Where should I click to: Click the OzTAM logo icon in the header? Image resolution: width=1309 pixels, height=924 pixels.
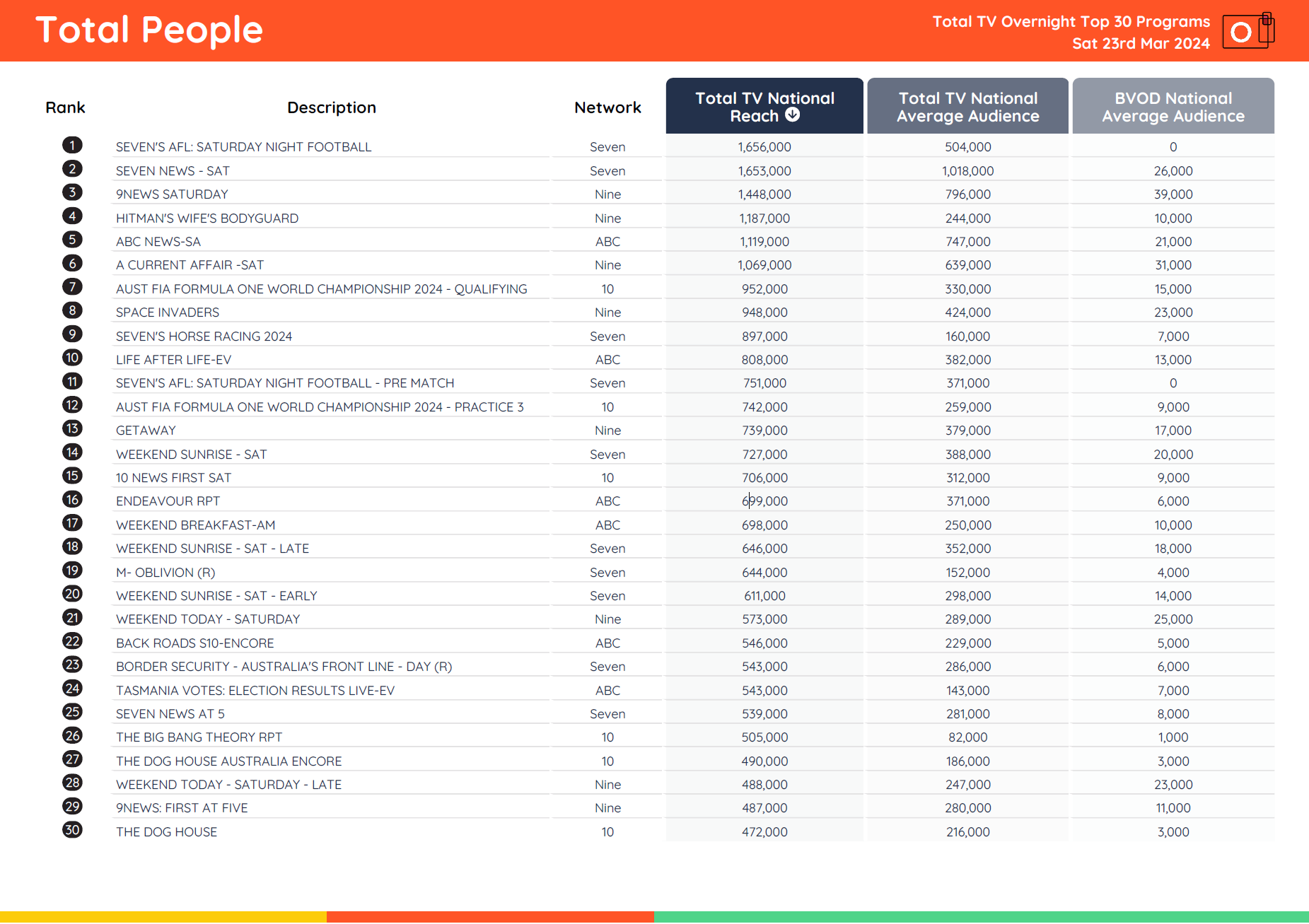click(1247, 31)
